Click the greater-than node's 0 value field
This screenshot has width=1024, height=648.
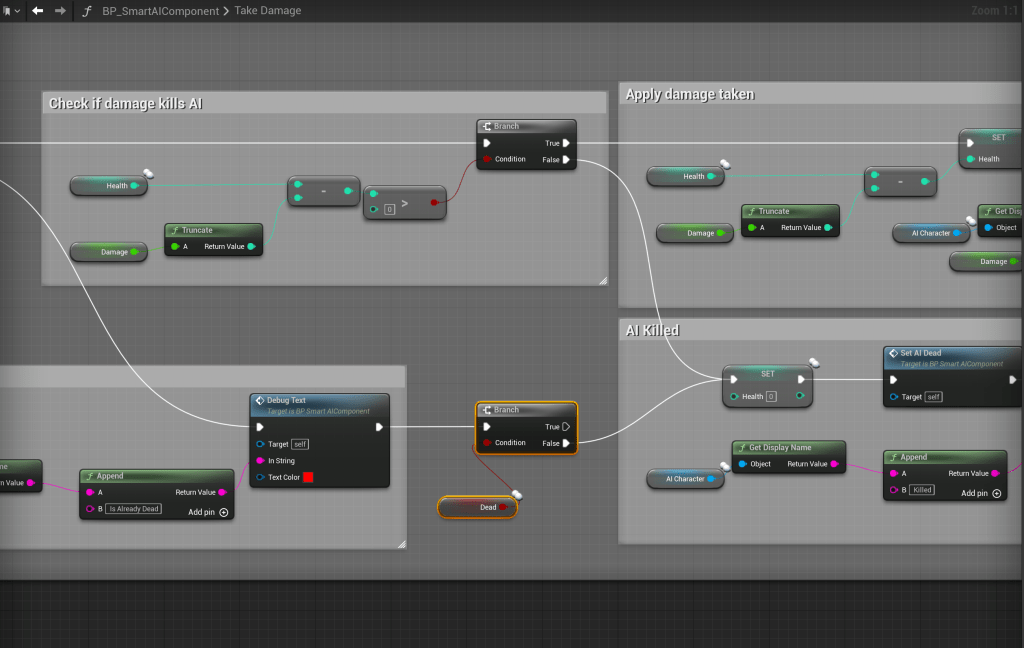tap(389, 210)
